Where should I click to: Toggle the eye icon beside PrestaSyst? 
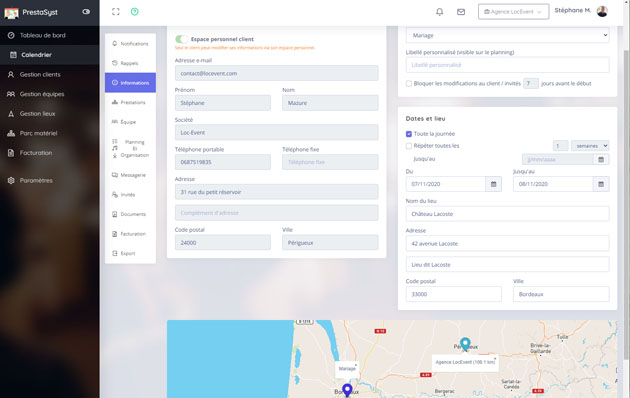[86, 12]
